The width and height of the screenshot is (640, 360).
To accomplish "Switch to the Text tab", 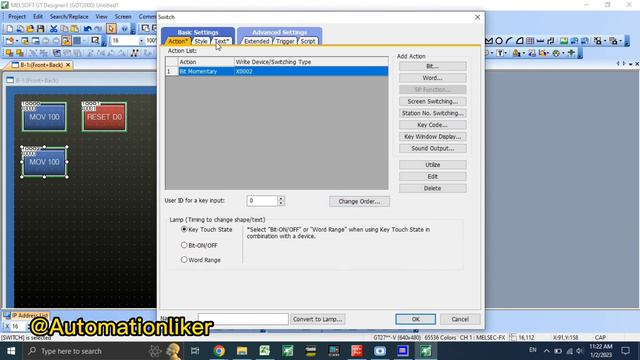I will pyautogui.click(x=221, y=41).
